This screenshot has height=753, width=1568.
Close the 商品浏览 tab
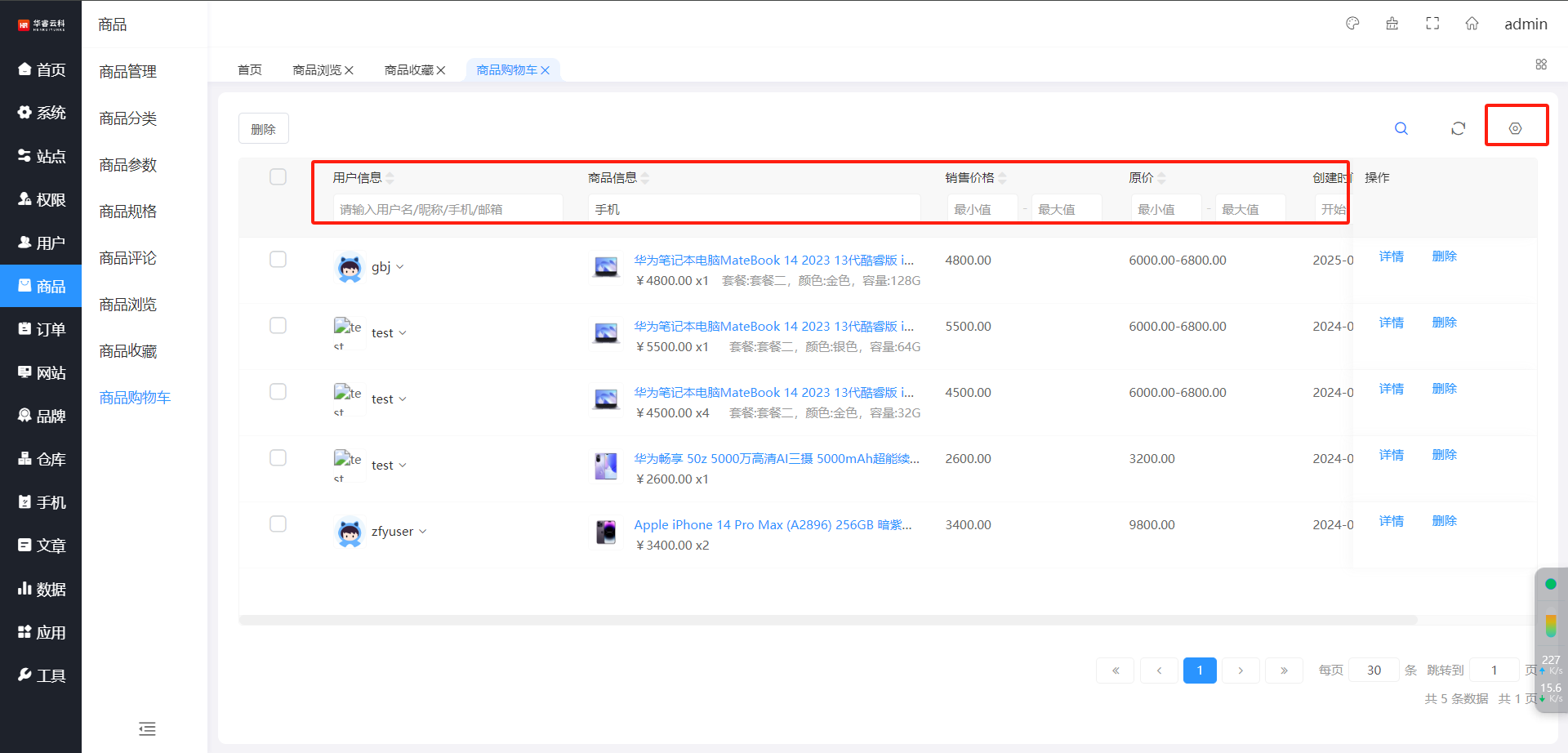[x=350, y=70]
